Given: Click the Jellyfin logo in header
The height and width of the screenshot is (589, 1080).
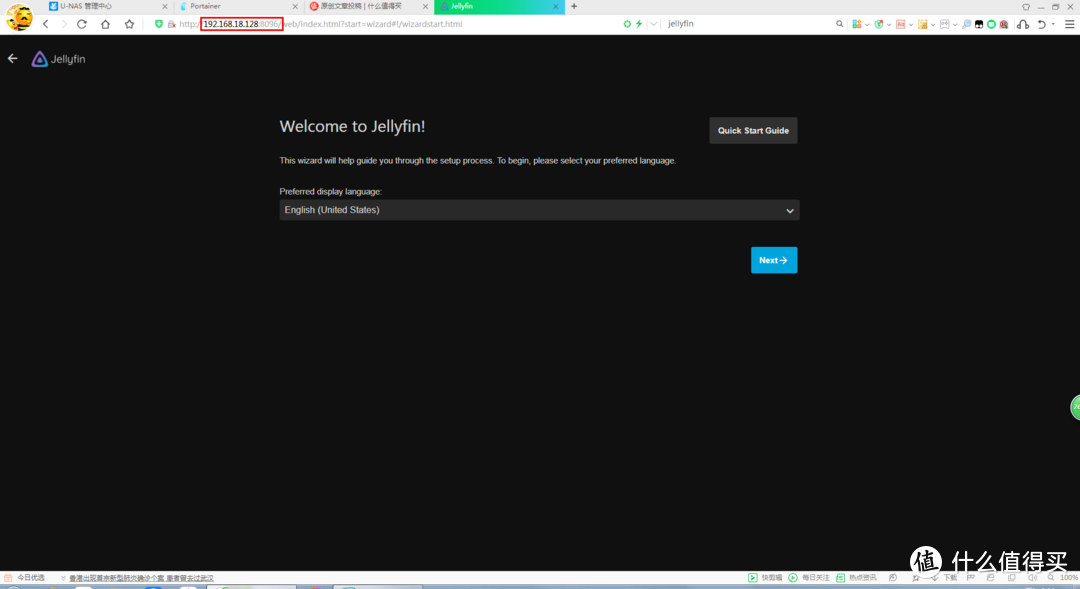Looking at the screenshot, I should click(59, 59).
